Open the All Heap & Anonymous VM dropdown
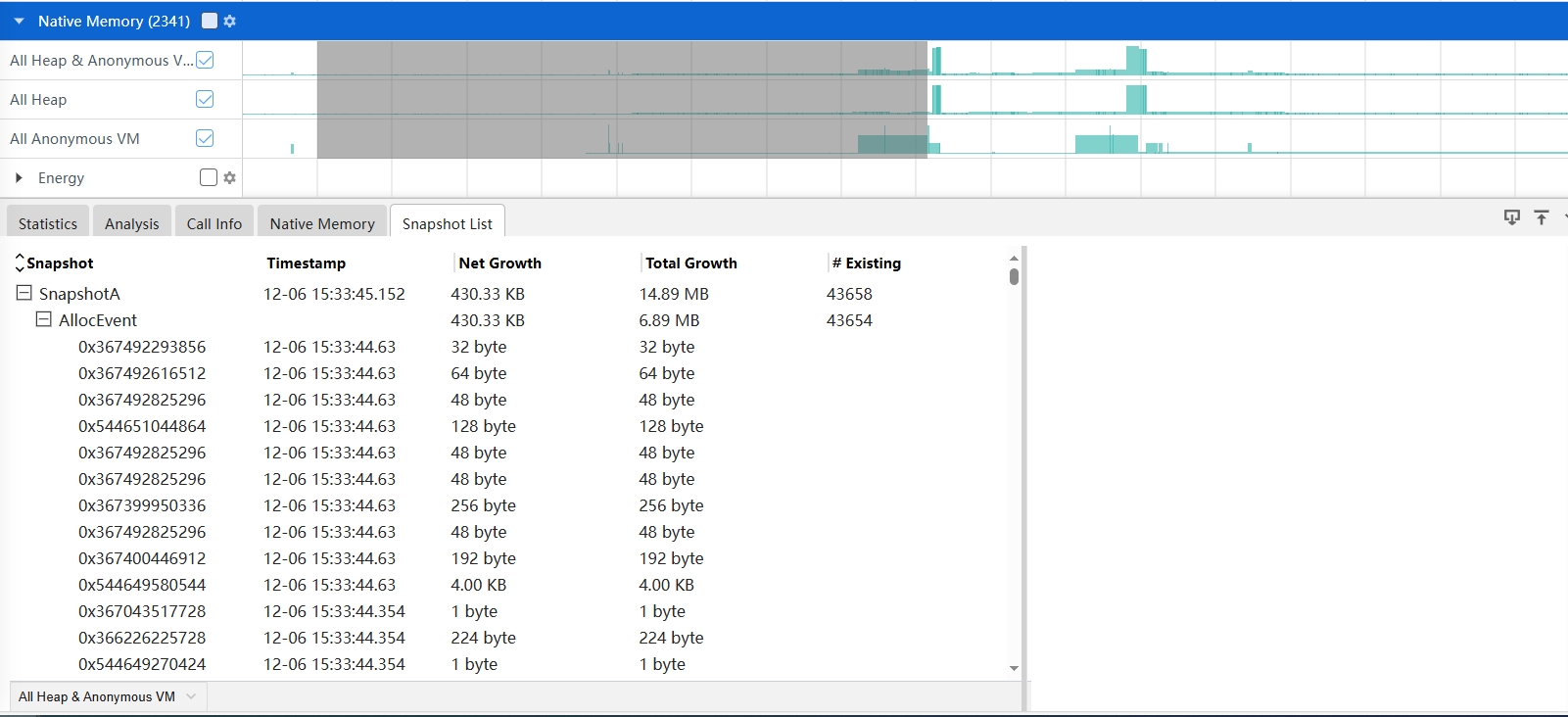 108,696
